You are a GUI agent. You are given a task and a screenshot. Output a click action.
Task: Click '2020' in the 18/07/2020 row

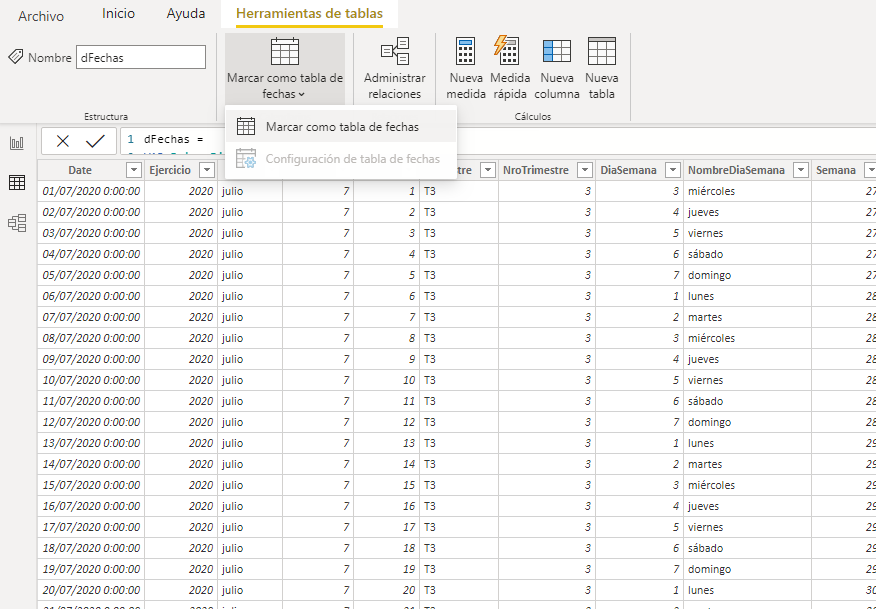pyautogui.click(x=201, y=548)
